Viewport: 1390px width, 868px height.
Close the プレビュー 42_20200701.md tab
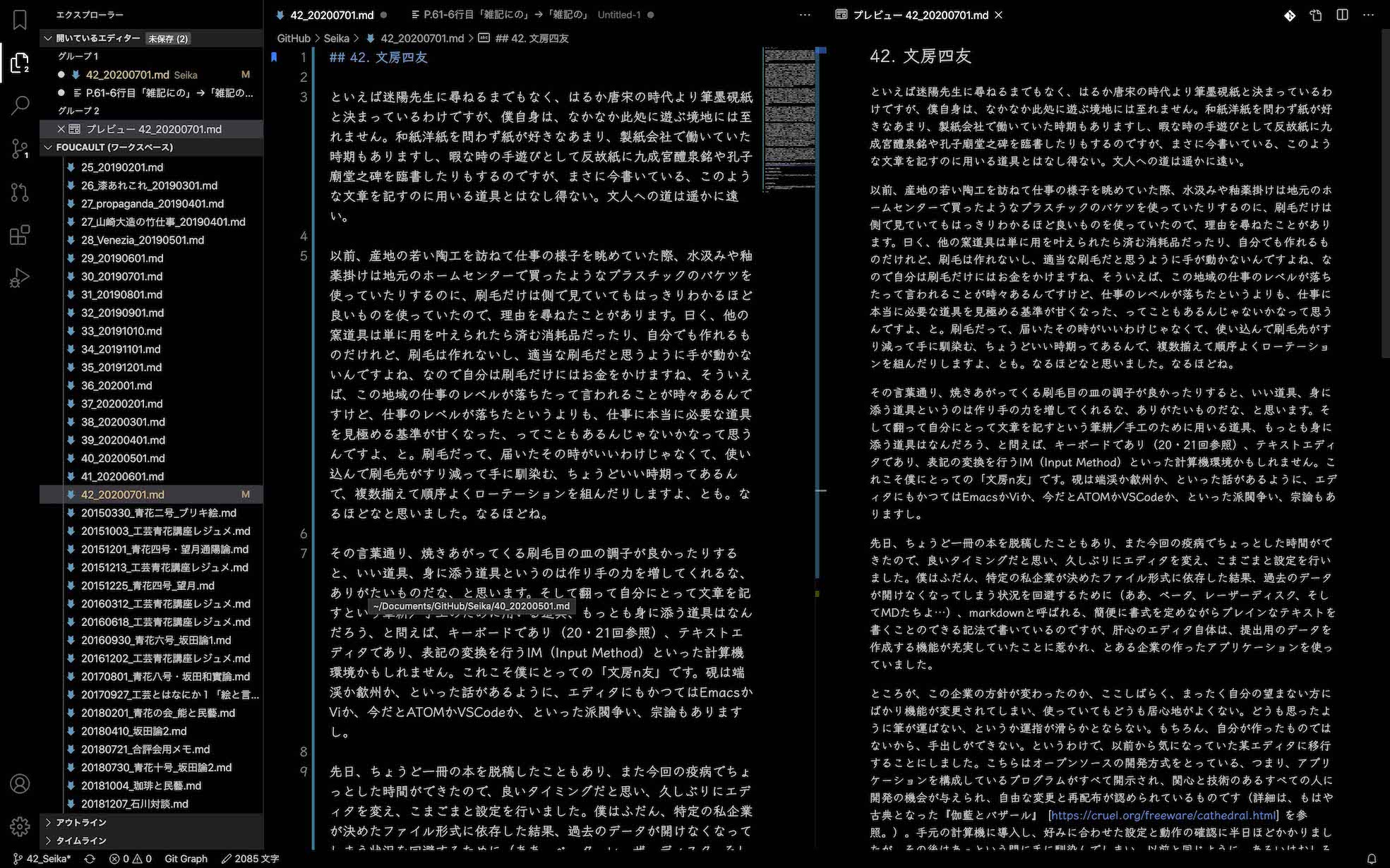coord(998,15)
